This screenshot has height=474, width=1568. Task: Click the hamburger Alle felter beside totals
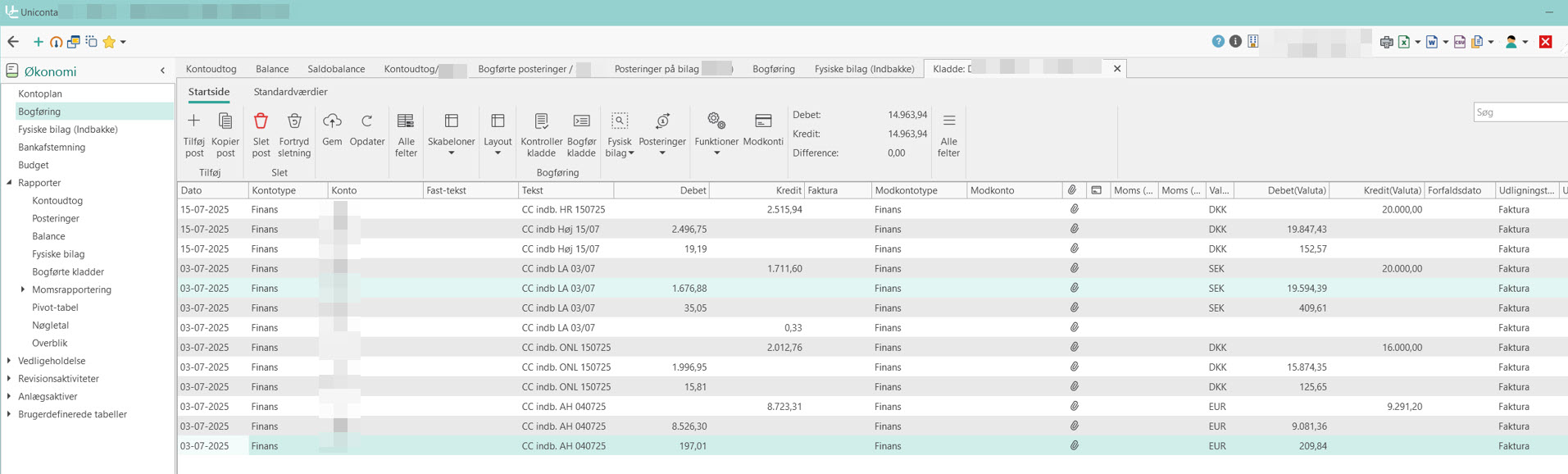(948, 135)
